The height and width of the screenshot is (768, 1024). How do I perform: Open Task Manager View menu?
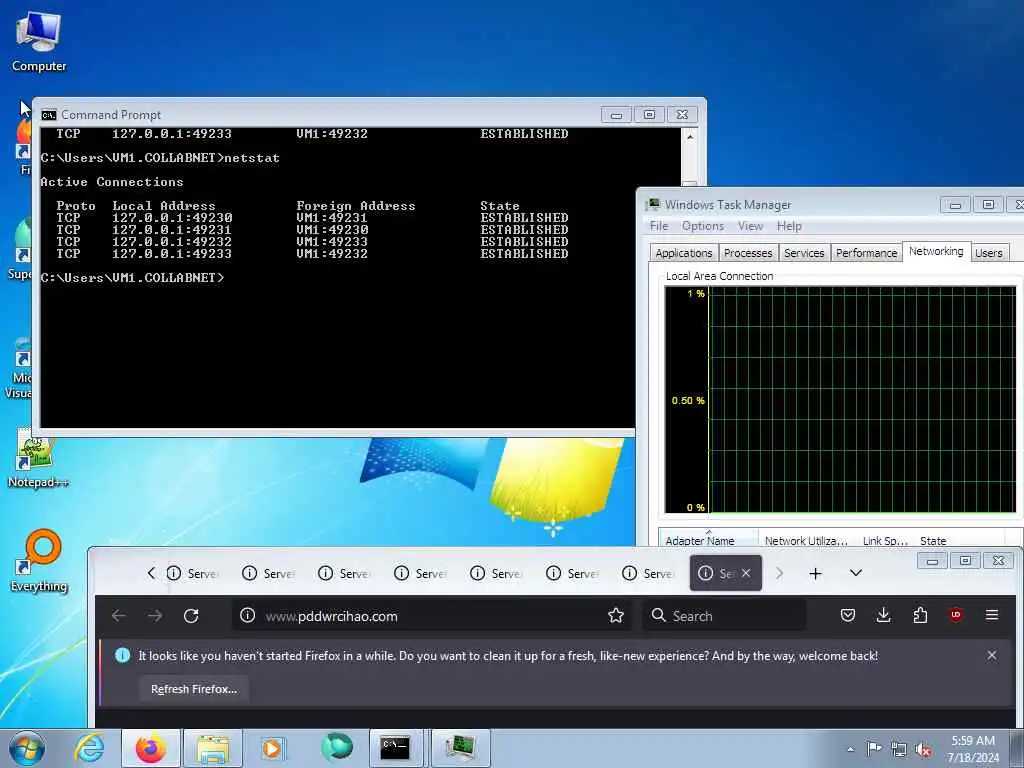(x=750, y=226)
